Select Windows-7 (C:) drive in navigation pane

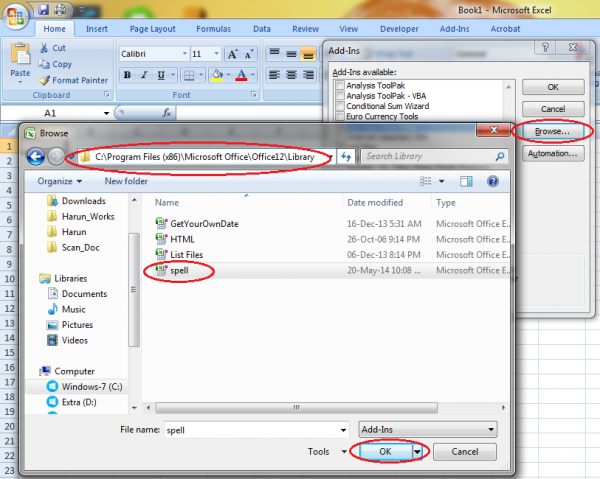click(x=92, y=387)
